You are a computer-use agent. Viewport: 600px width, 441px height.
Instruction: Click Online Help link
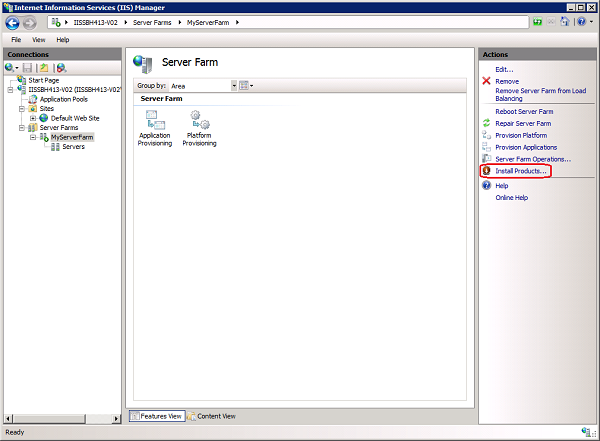[512, 198]
